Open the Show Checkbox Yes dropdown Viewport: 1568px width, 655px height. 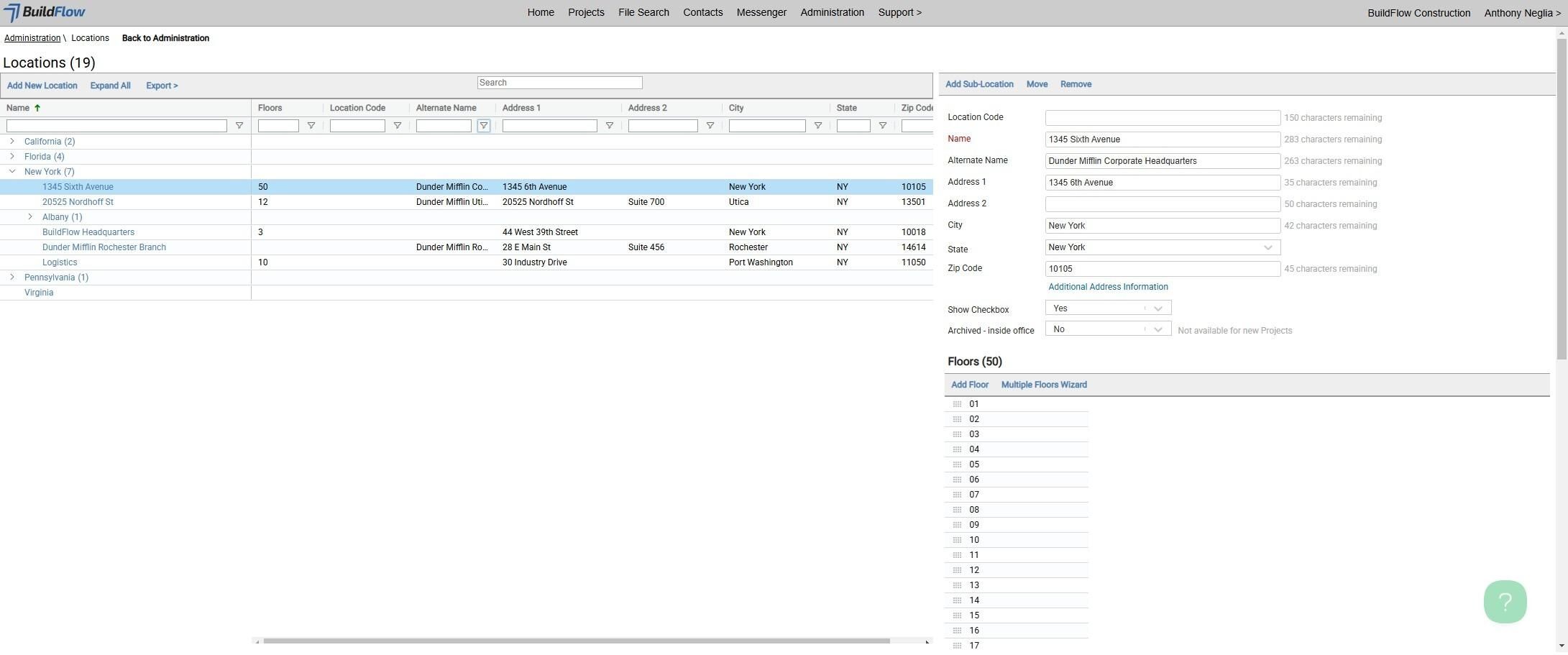[1108, 308]
